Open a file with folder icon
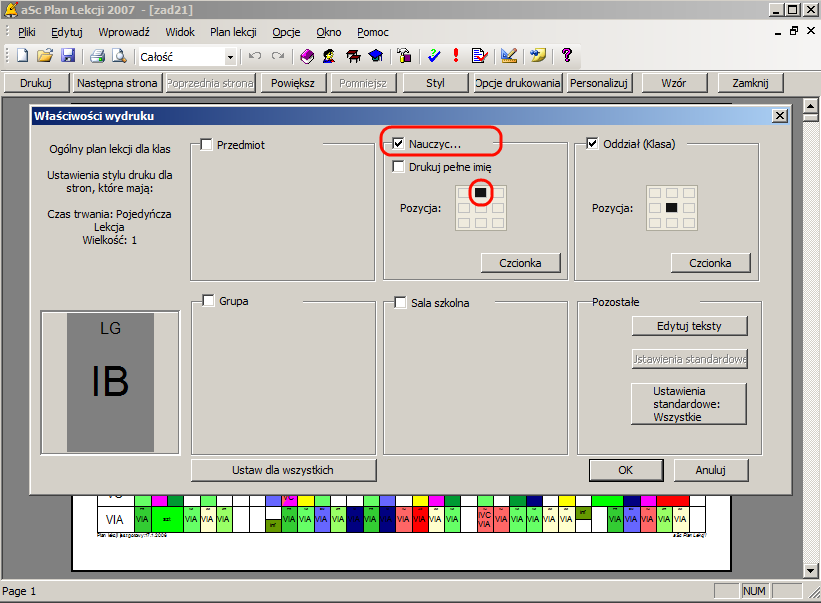 click(45, 55)
